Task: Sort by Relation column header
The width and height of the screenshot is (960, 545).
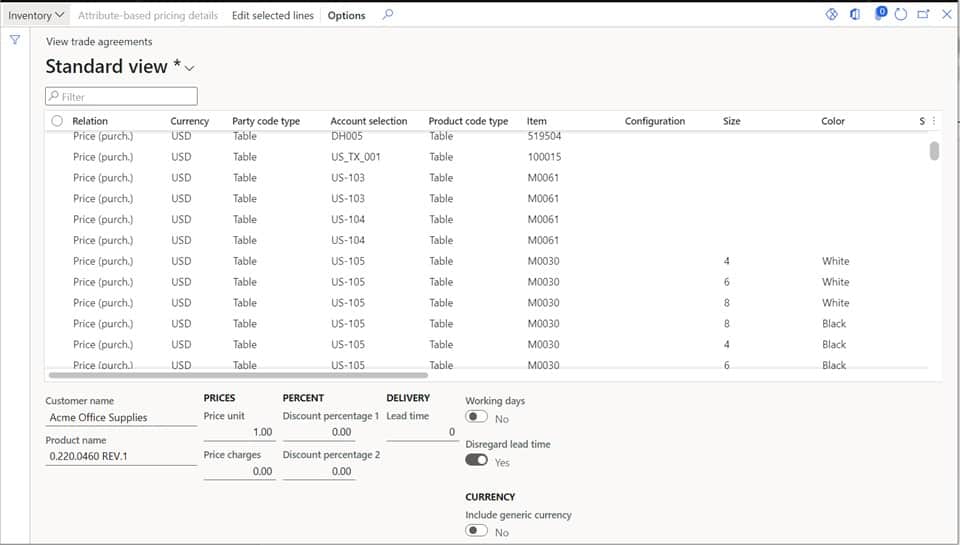Action: point(90,121)
